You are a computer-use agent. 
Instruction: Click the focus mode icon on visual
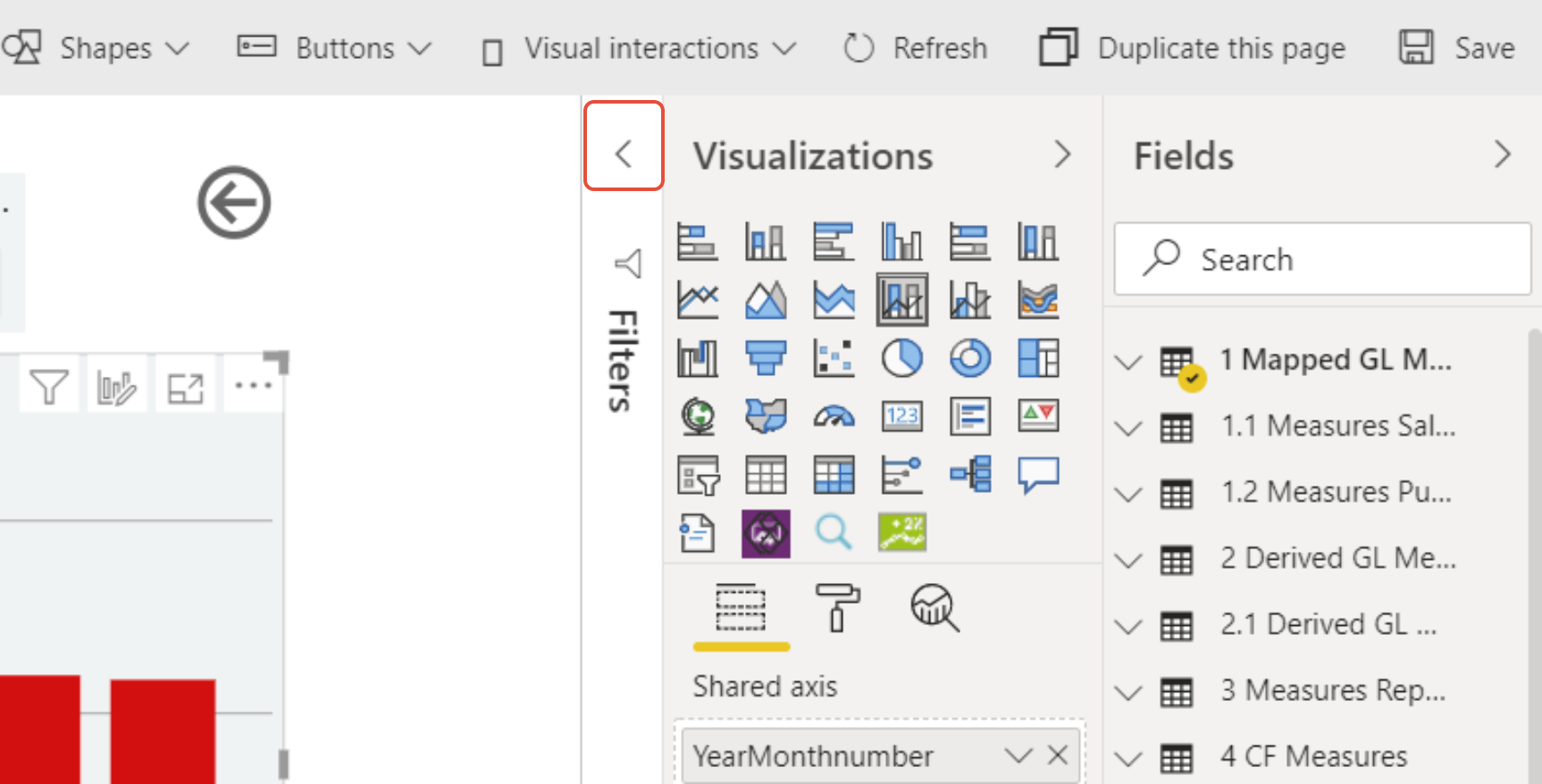(x=186, y=388)
